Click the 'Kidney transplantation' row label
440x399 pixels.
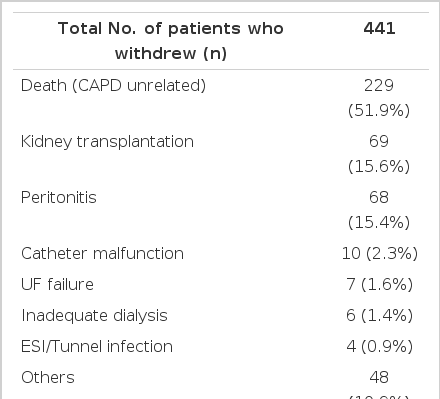coord(107,142)
